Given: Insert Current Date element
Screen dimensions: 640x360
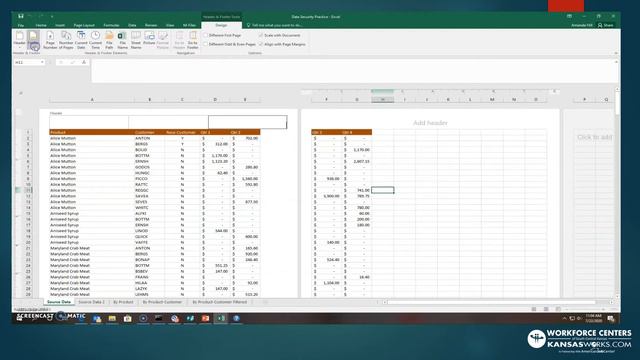Looking at the screenshot, I should [81, 40].
